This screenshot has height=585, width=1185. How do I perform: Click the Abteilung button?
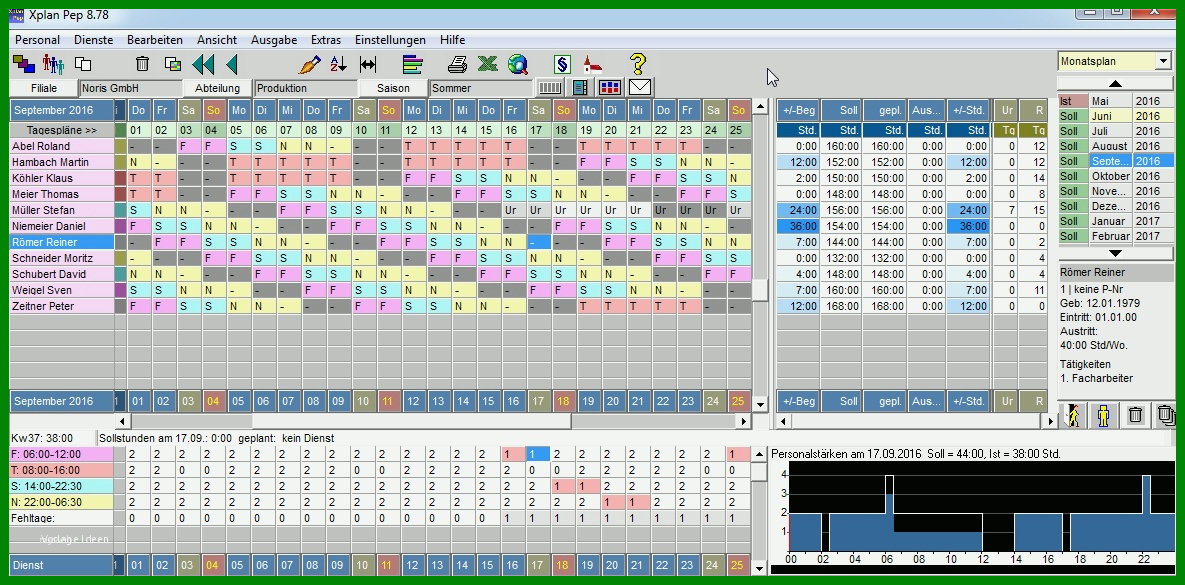click(218, 88)
